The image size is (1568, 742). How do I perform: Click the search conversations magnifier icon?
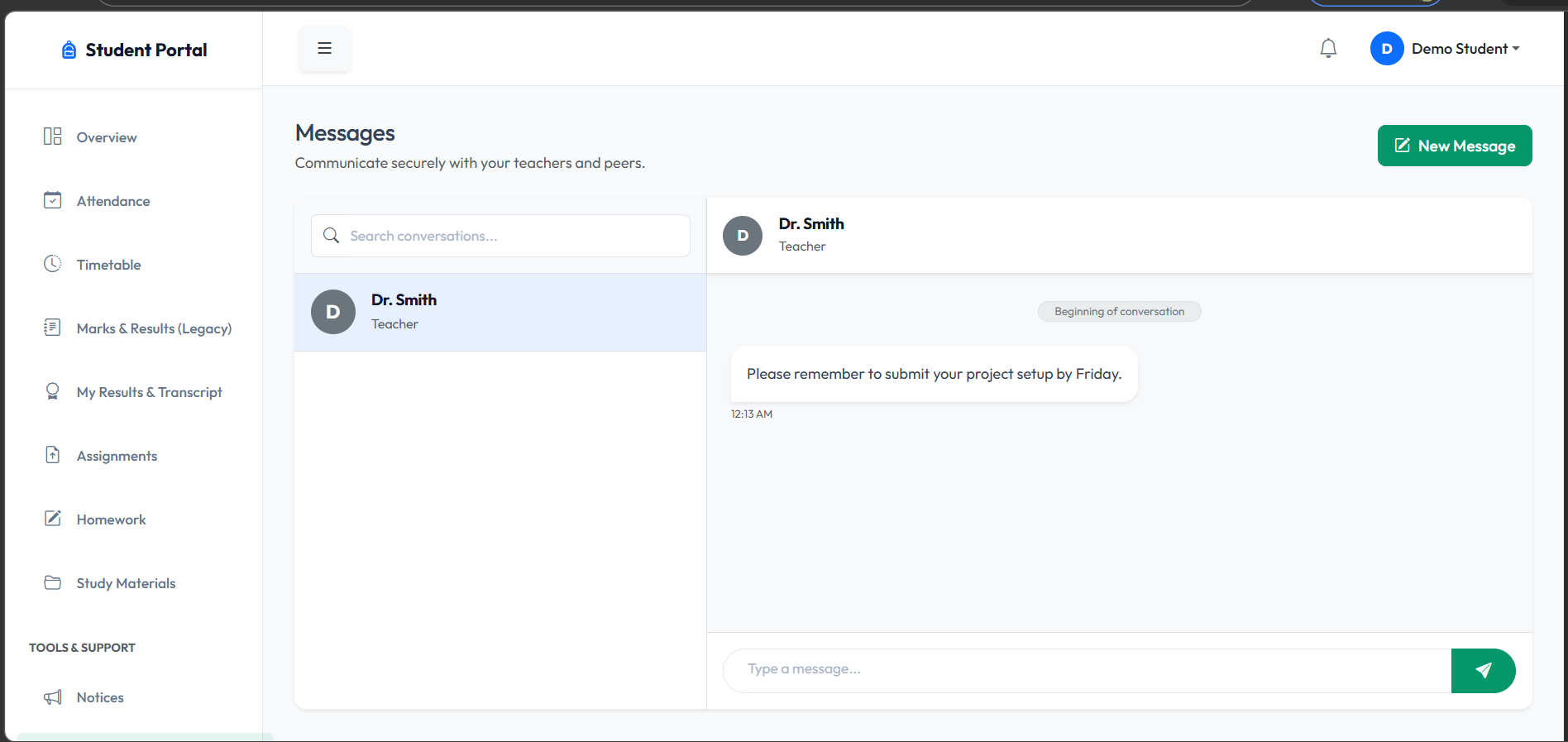pyautogui.click(x=331, y=236)
